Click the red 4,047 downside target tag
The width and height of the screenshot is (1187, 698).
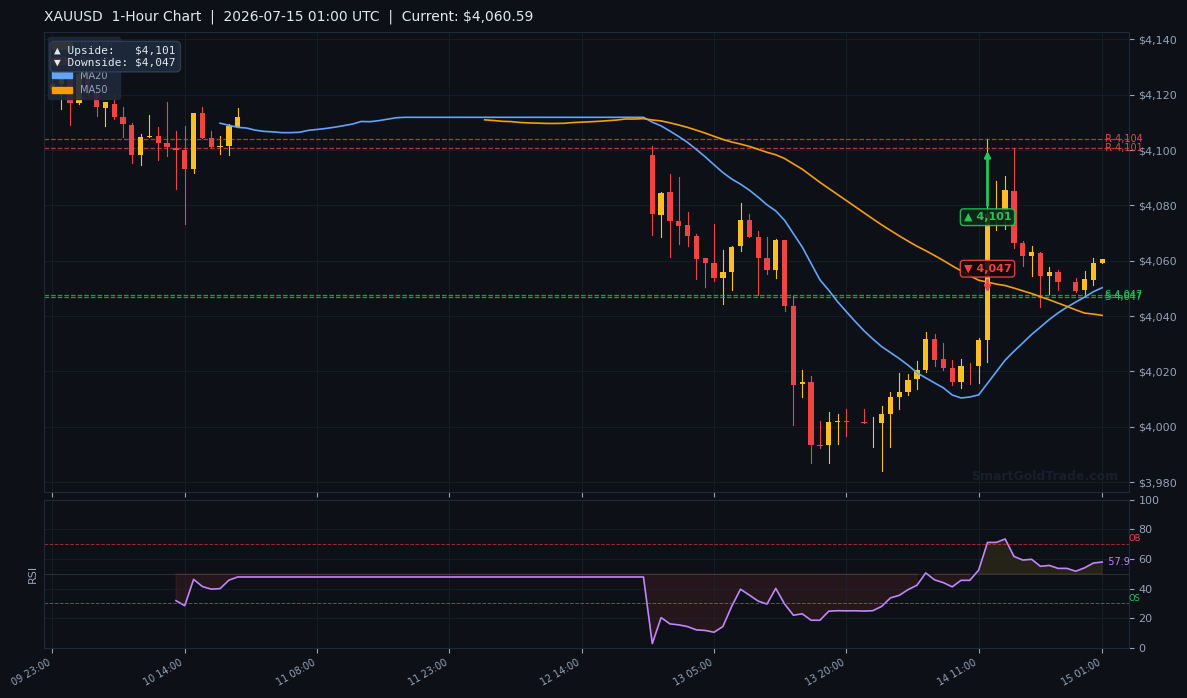[987, 269]
